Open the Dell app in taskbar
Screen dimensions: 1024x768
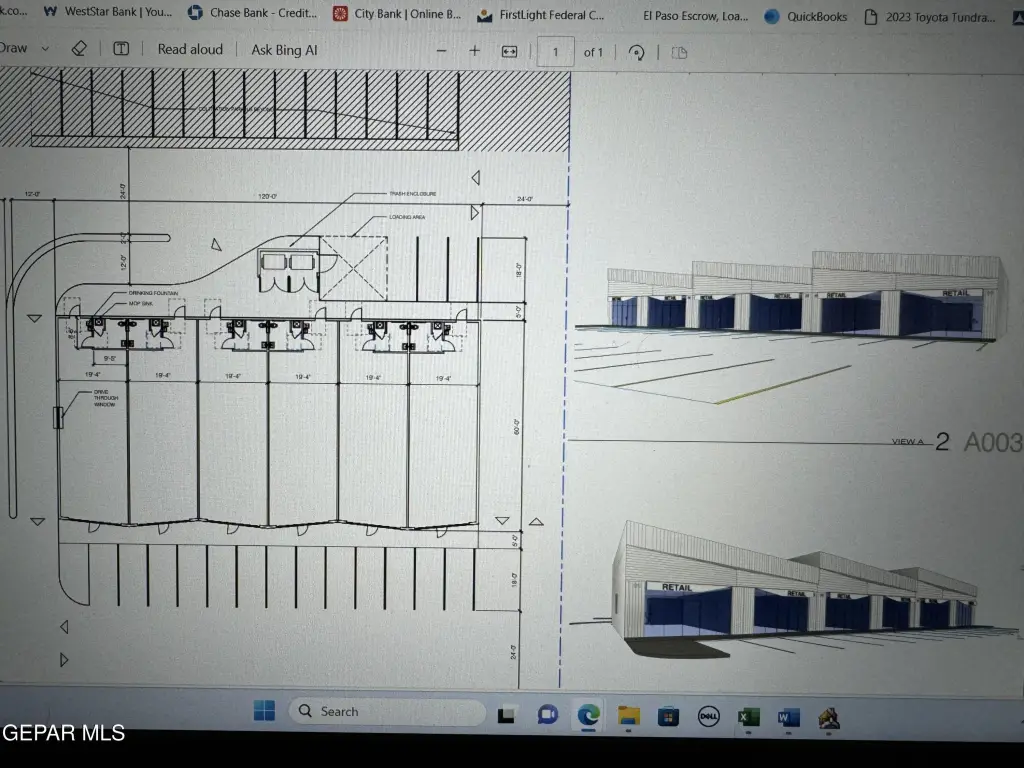coord(709,716)
